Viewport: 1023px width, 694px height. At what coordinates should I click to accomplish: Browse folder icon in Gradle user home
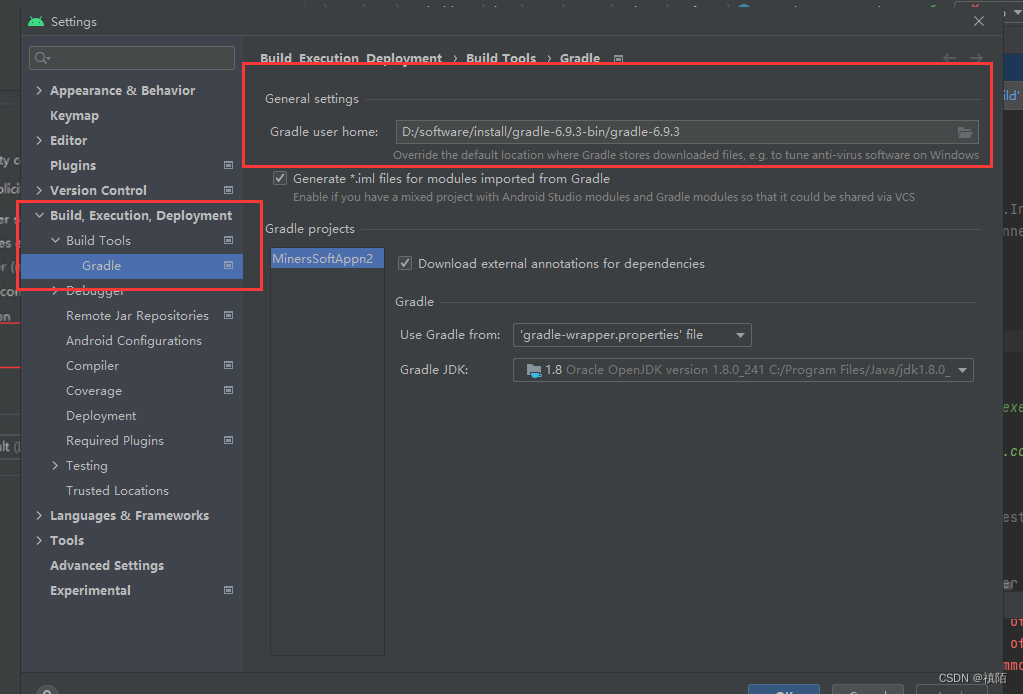[x=964, y=132]
